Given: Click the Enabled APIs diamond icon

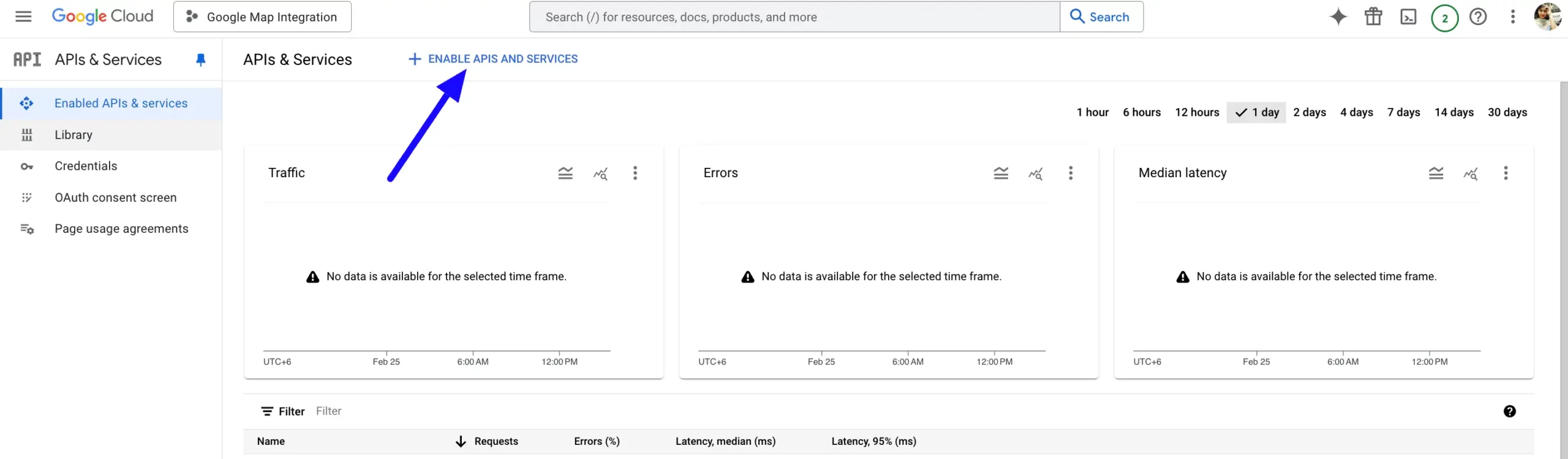Looking at the screenshot, I should point(26,103).
